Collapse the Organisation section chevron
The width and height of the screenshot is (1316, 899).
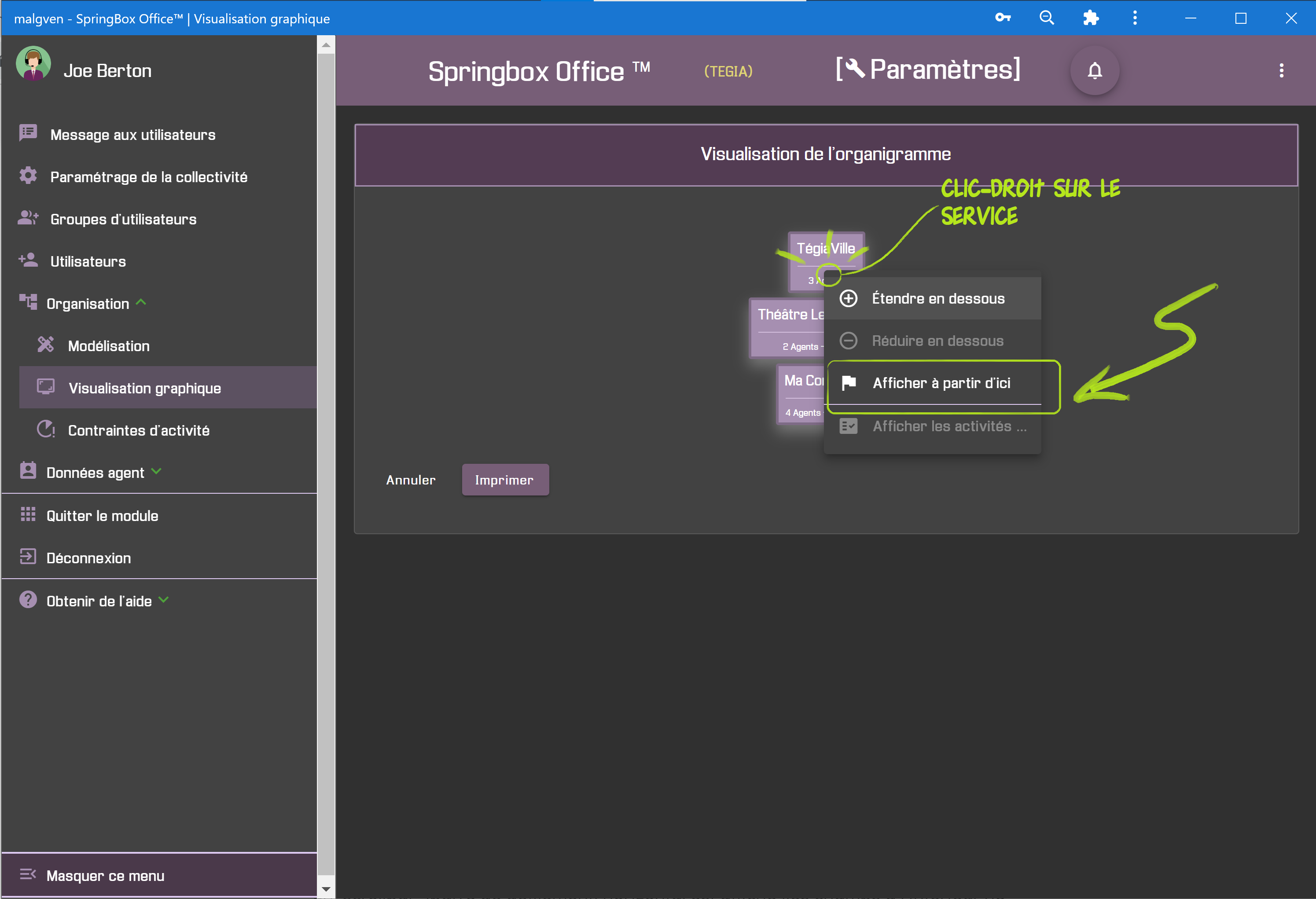pyautogui.click(x=142, y=302)
